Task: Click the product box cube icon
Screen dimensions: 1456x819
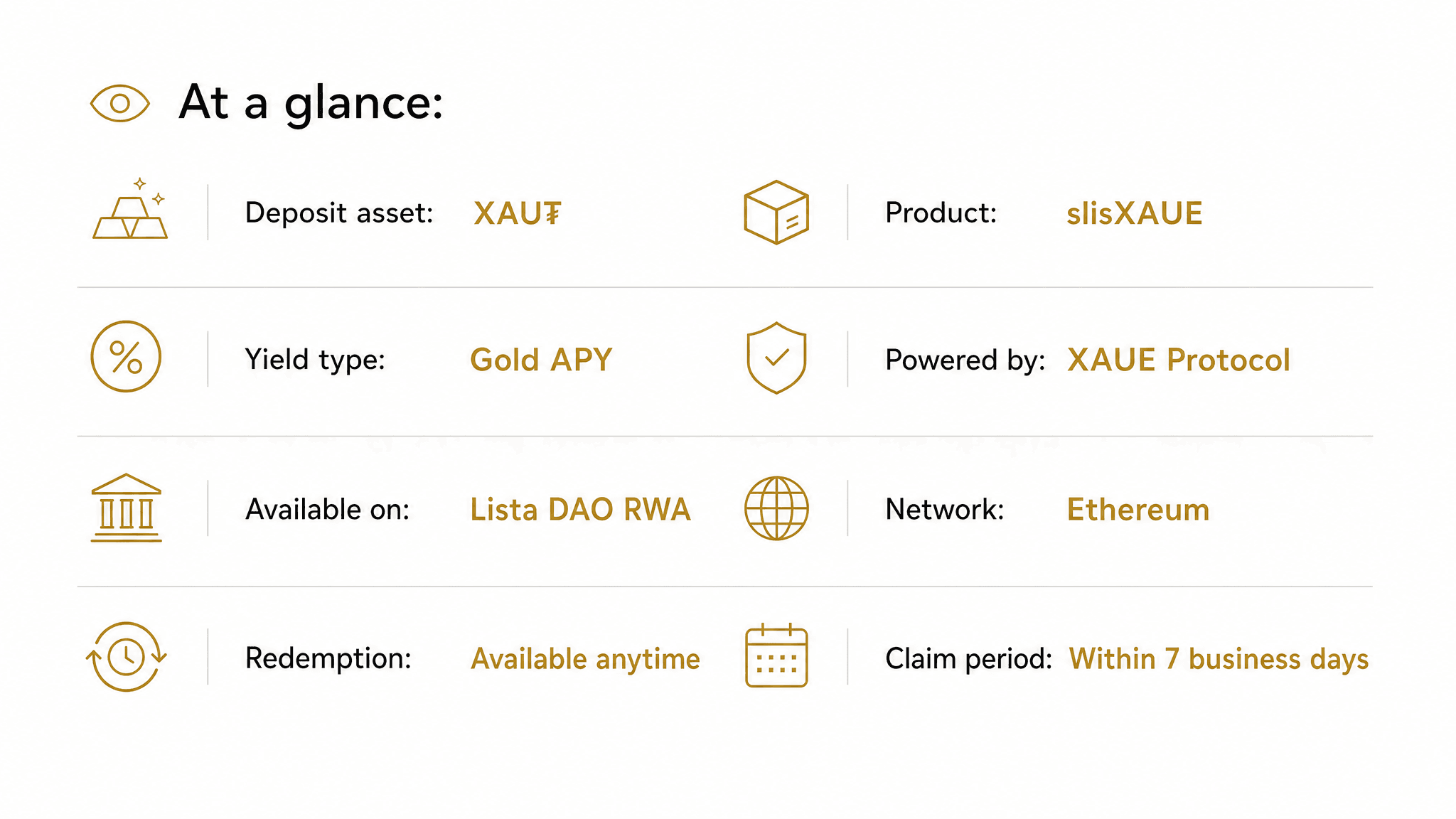Action: (x=776, y=212)
